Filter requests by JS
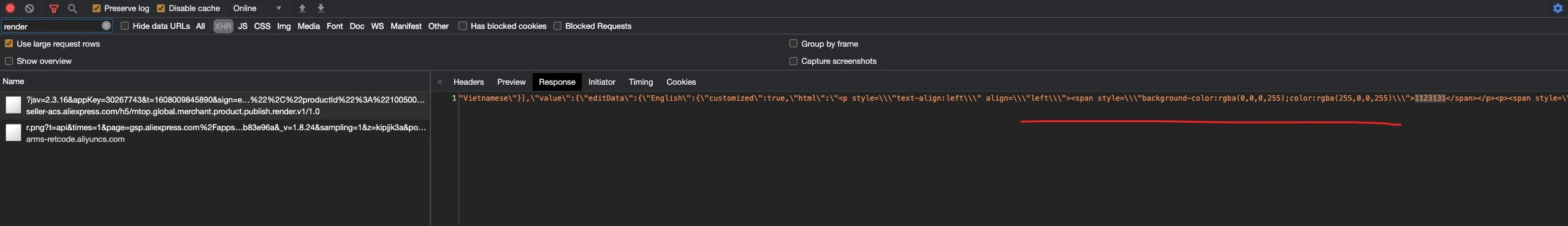The width and height of the screenshot is (1568, 226). 243,26
